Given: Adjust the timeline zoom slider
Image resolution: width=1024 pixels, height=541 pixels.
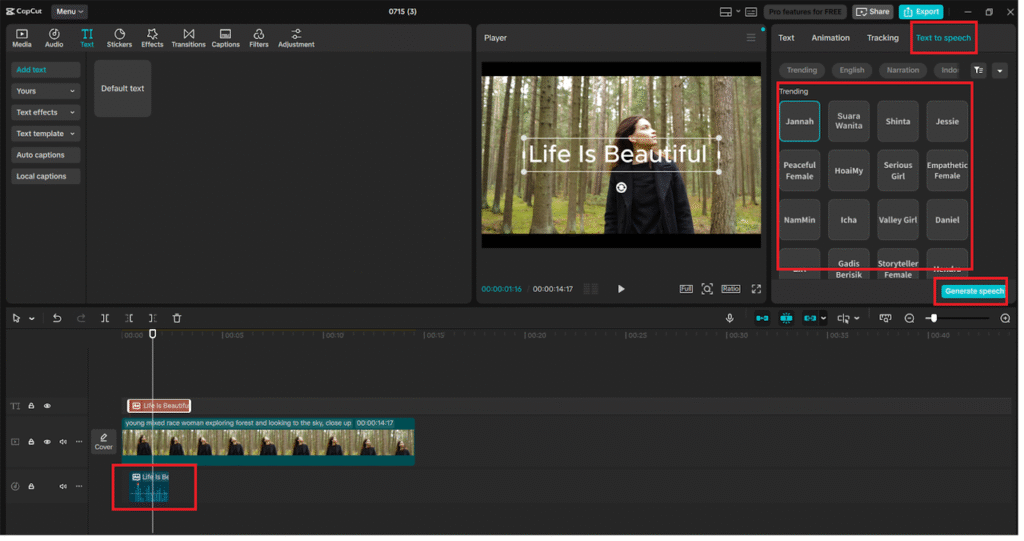Looking at the screenshot, I should point(933,318).
